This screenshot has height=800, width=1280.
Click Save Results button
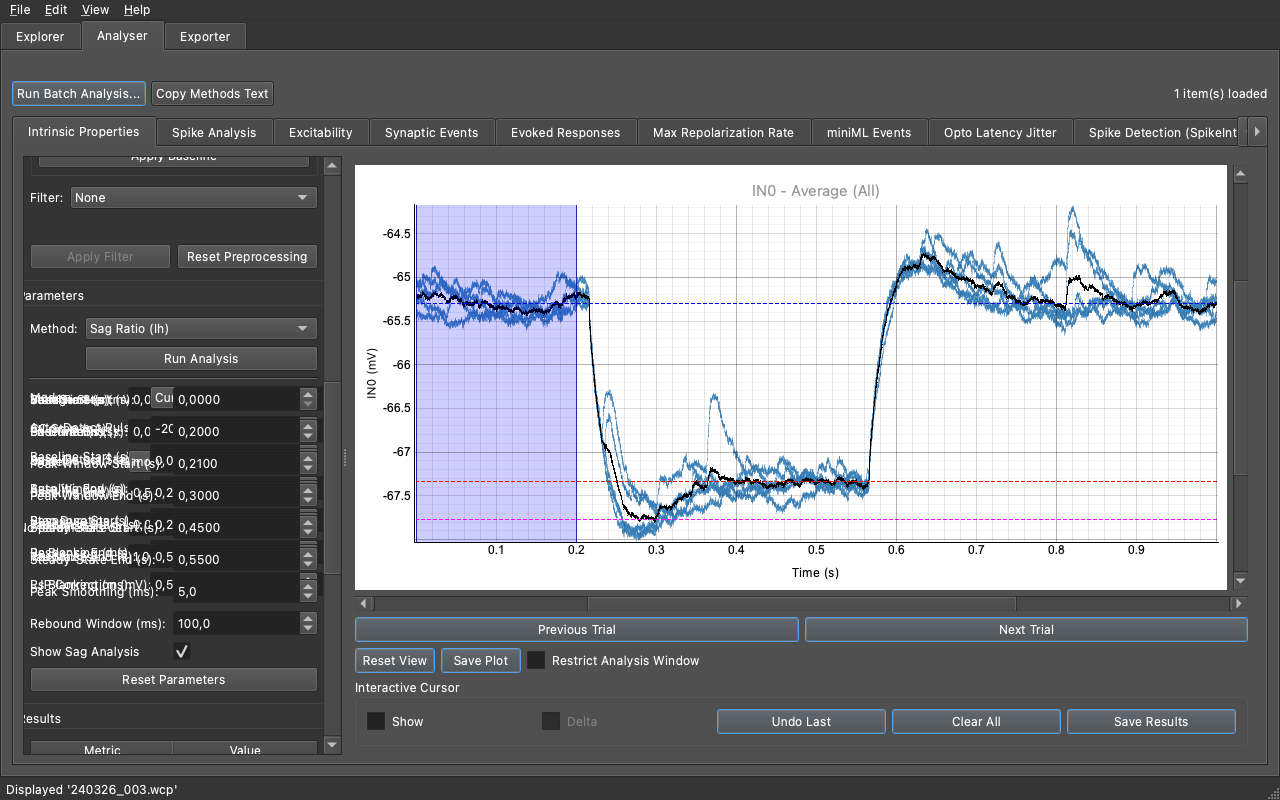tap(1151, 722)
